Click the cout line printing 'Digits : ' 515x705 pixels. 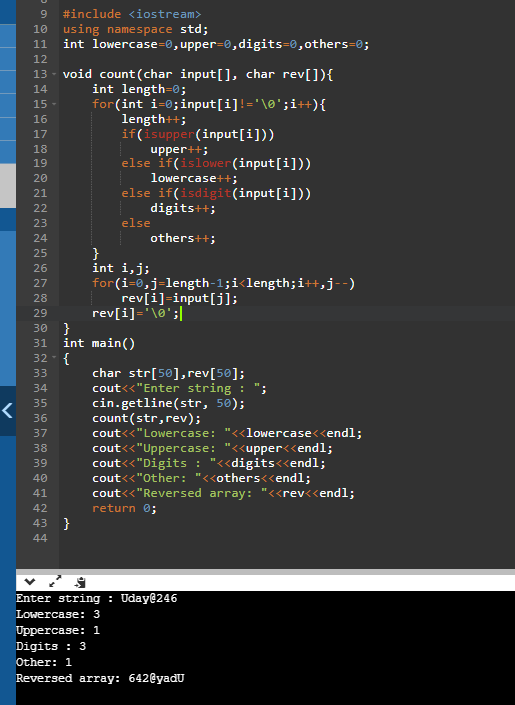click(x=209, y=463)
